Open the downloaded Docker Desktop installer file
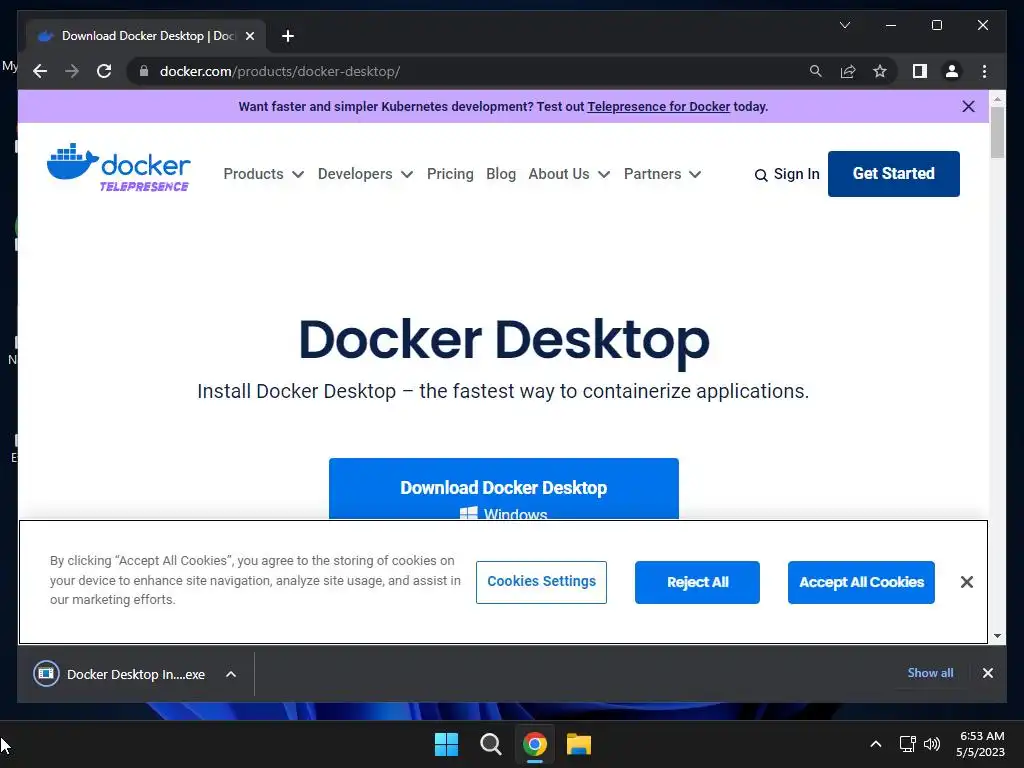 (x=120, y=674)
